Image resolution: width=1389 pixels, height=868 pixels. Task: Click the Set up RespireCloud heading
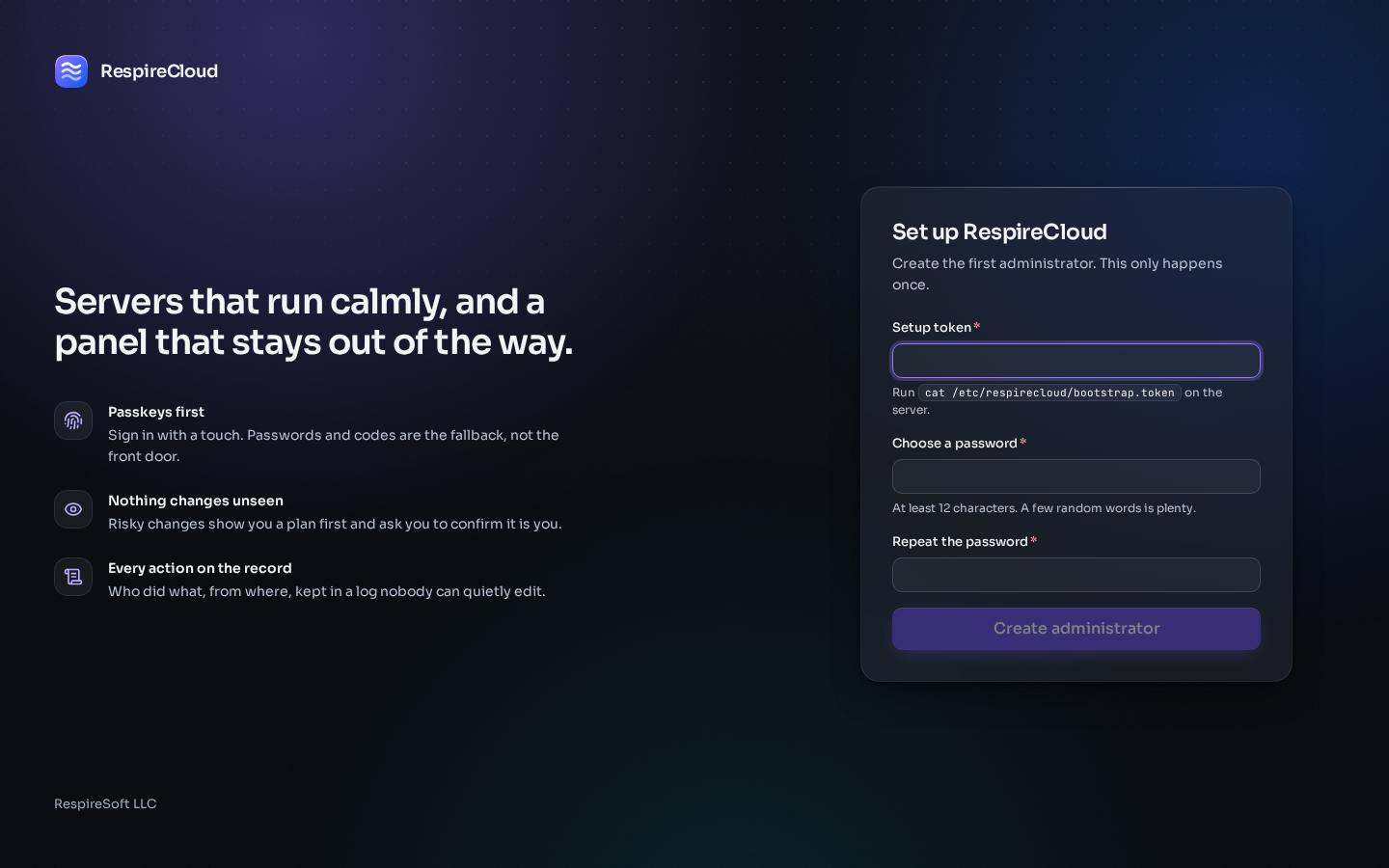[999, 231]
